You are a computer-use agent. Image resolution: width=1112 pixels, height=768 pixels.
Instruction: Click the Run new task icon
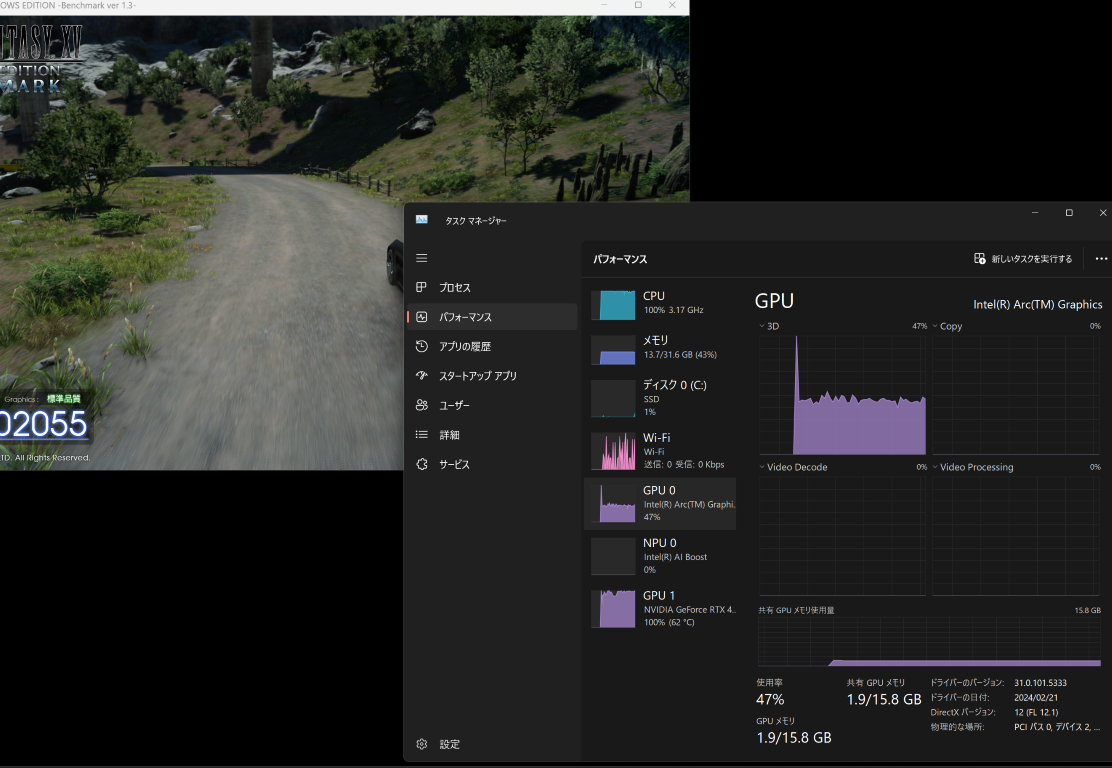tap(979, 259)
